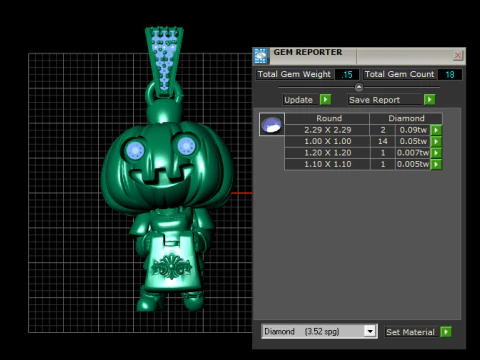Click the 0.05tw weight cell

(x=413, y=141)
